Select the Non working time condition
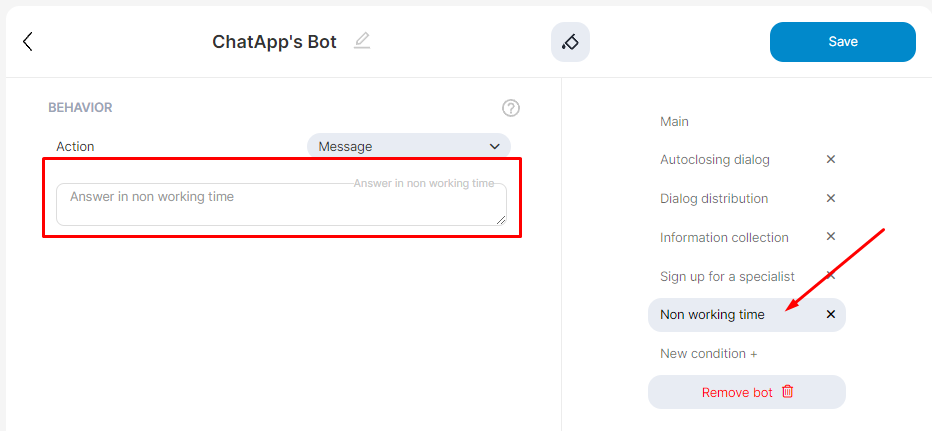Image resolution: width=932 pixels, height=431 pixels. click(712, 314)
